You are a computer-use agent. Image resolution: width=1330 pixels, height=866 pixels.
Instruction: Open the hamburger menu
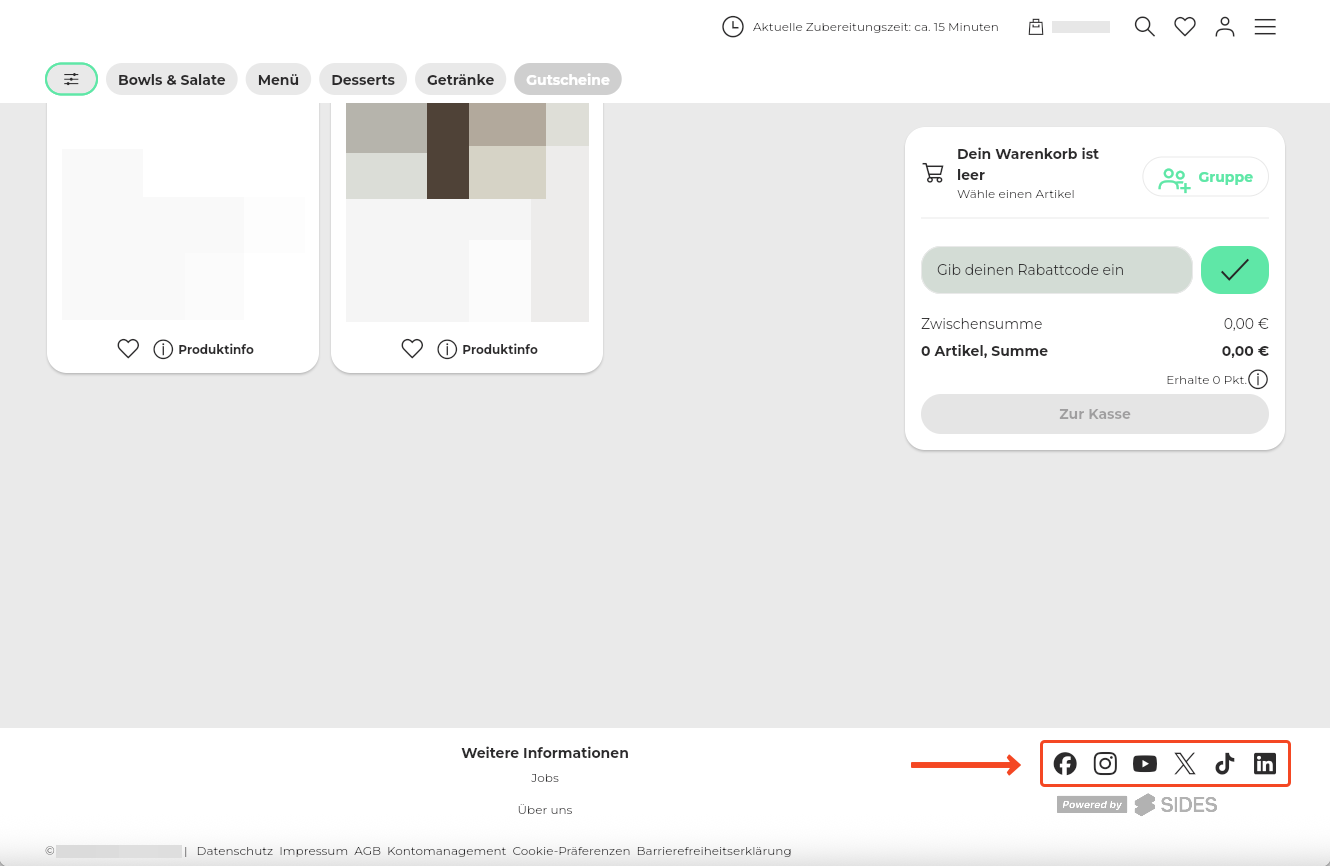coord(1265,27)
